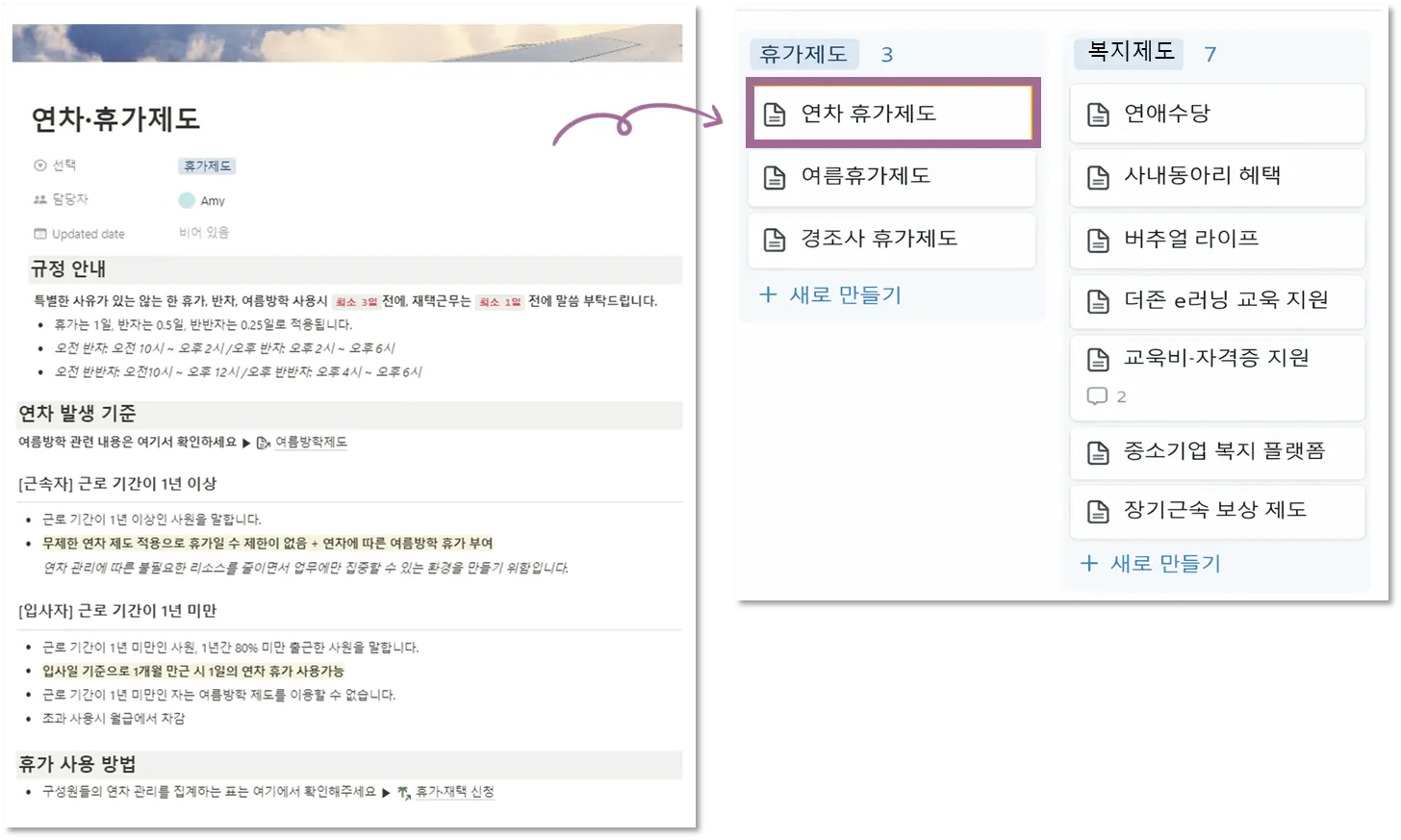The height and width of the screenshot is (840, 1401).
Task: Select the 복지제도 column header label
Action: [x=1132, y=51]
